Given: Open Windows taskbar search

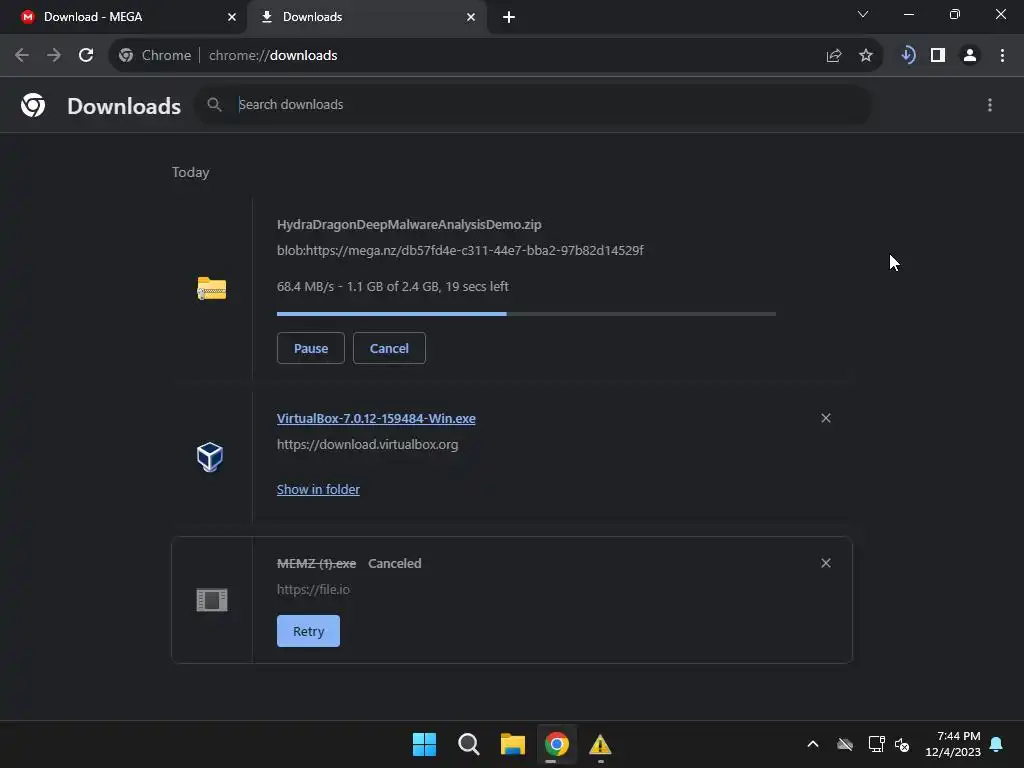Looking at the screenshot, I should pos(469,744).
